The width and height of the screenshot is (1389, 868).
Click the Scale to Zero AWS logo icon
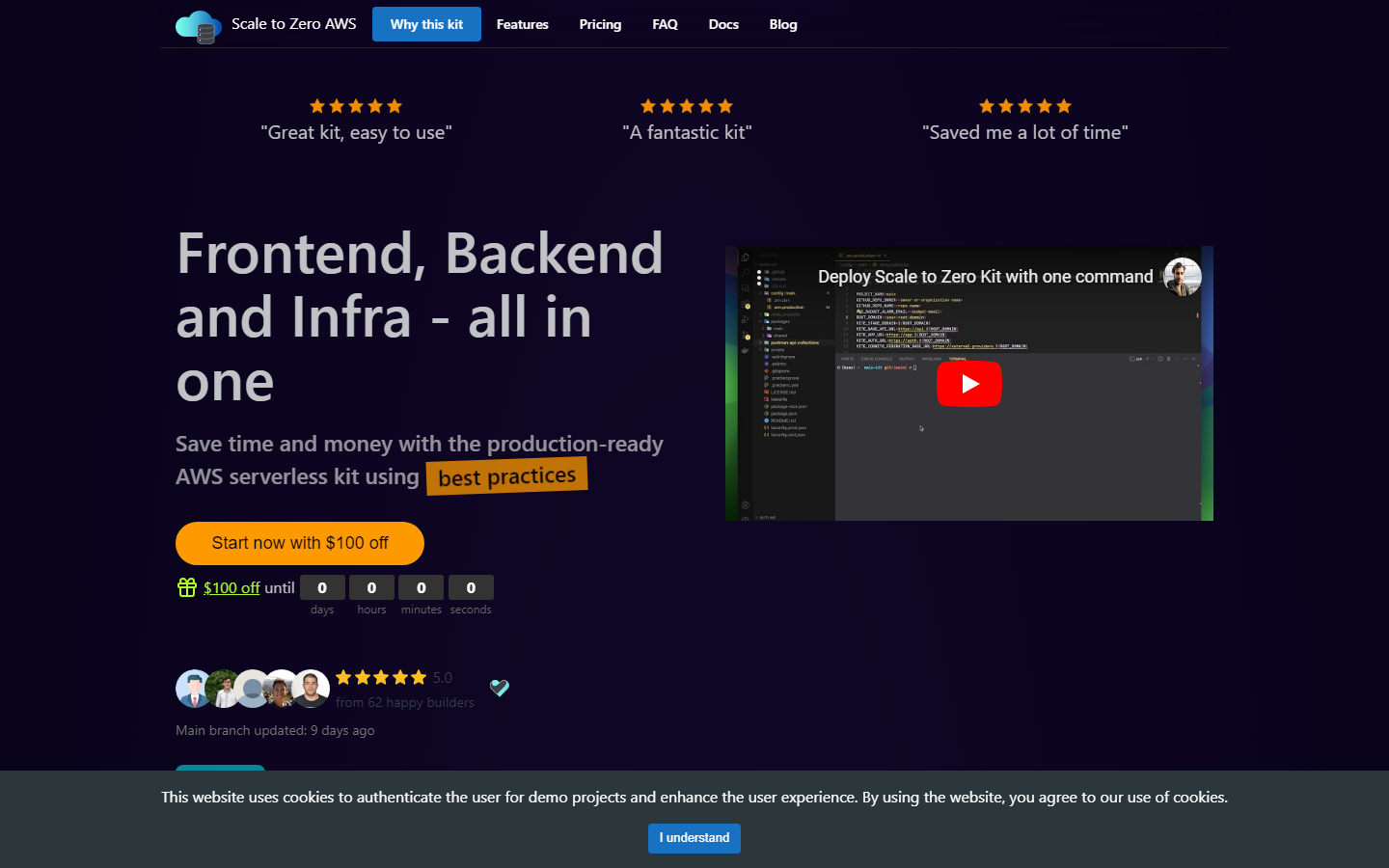click(x=198, y=24)
